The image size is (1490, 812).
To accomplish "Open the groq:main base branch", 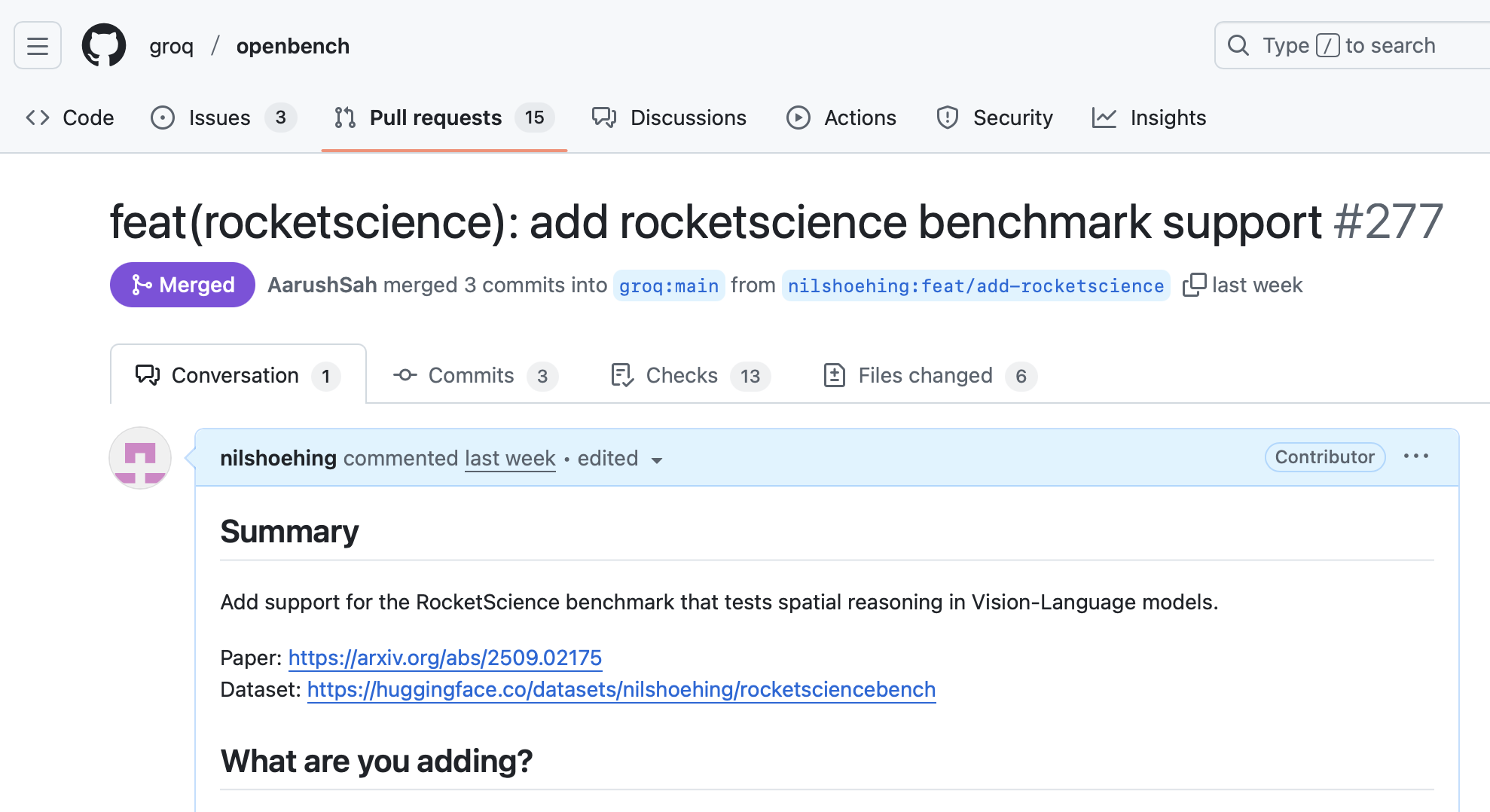I will click(x=669, y=285).
